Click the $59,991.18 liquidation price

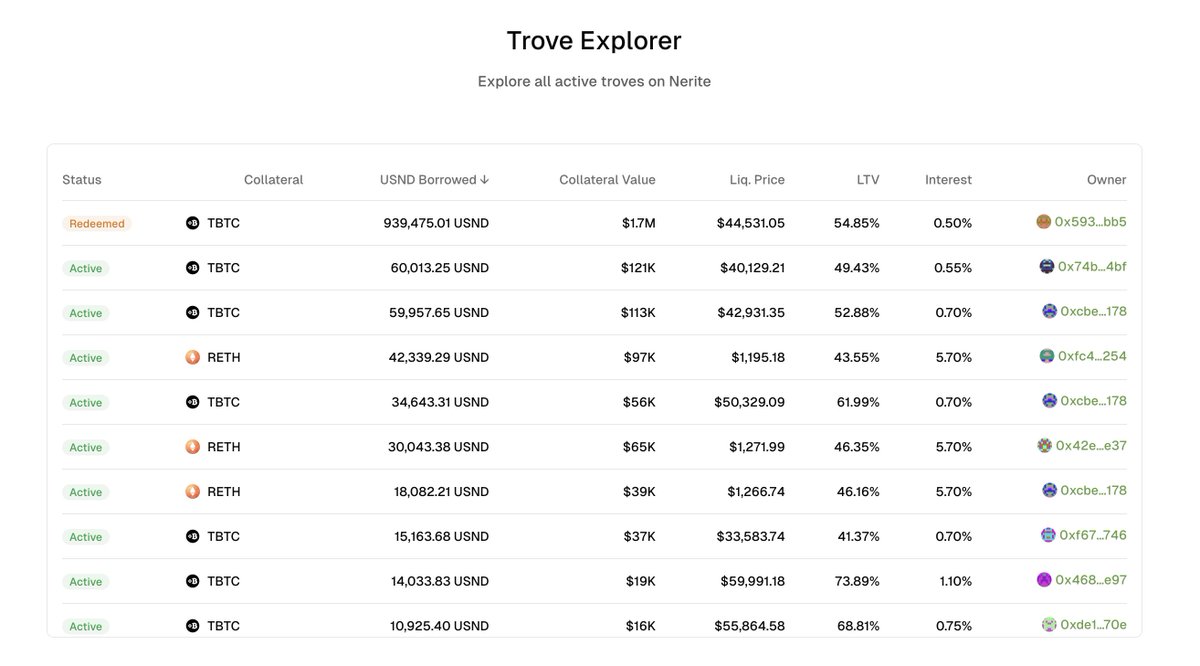[x=751, y=581]
